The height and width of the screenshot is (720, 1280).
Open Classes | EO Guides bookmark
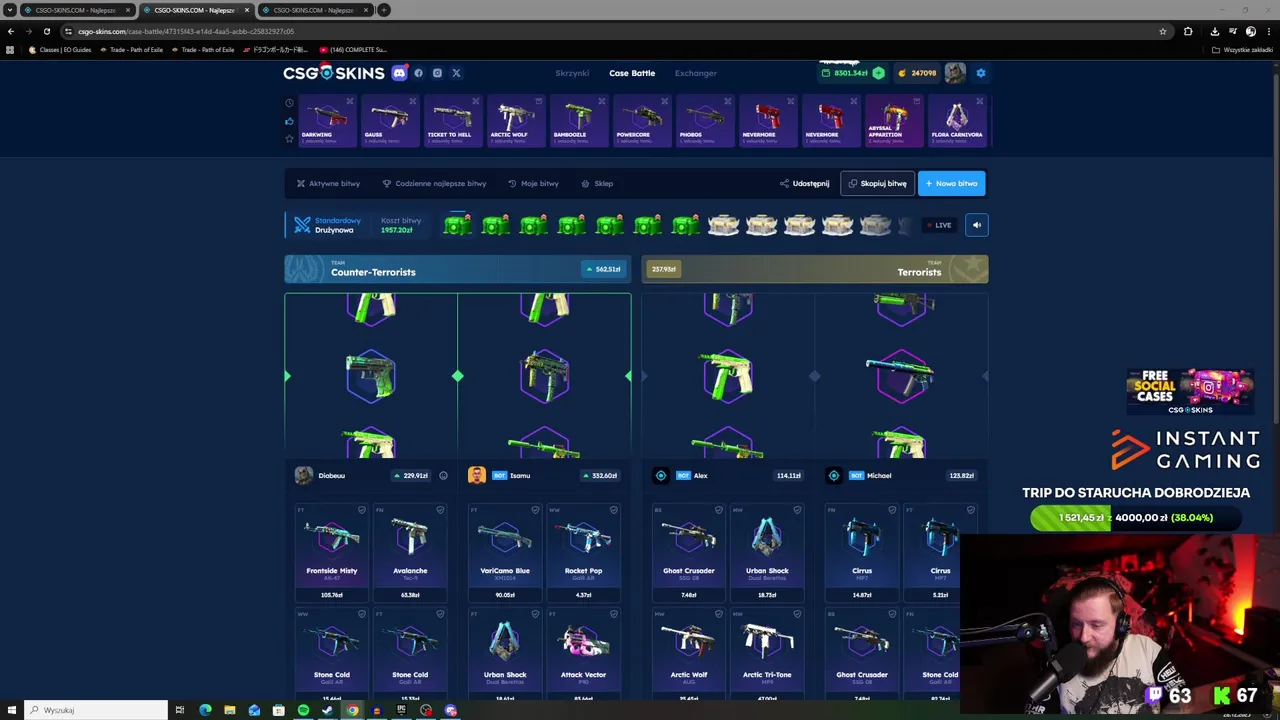click(x=60, y=49)
